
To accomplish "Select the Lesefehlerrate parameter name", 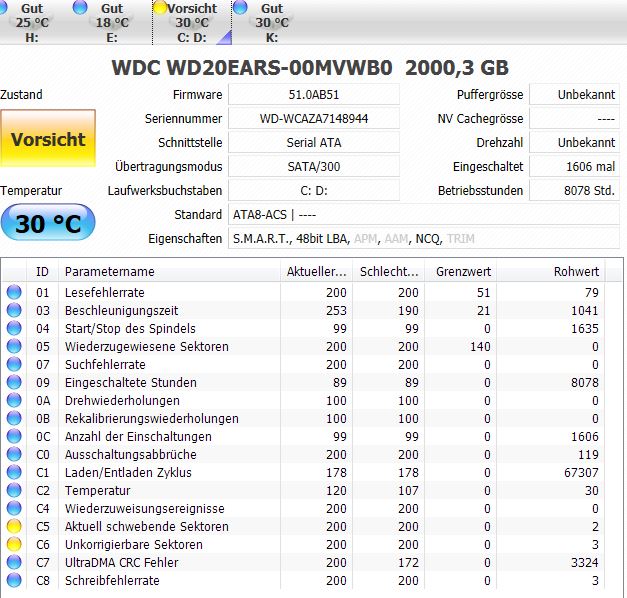I will pyautogui.click(x=104, y=292).
